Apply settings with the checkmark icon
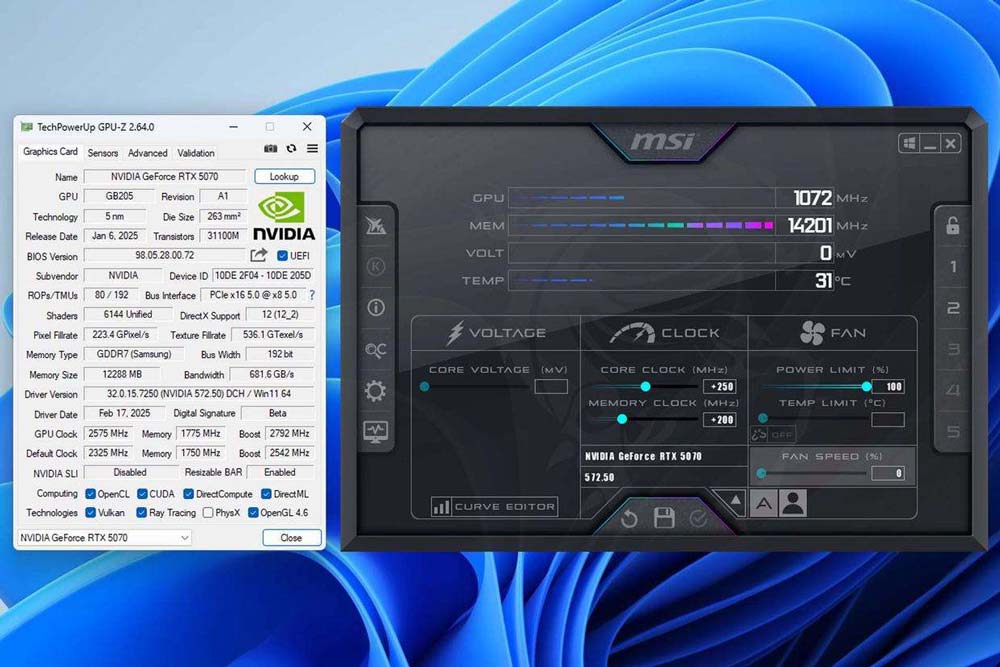1000x667 pixels. click(x=698, y=519)
